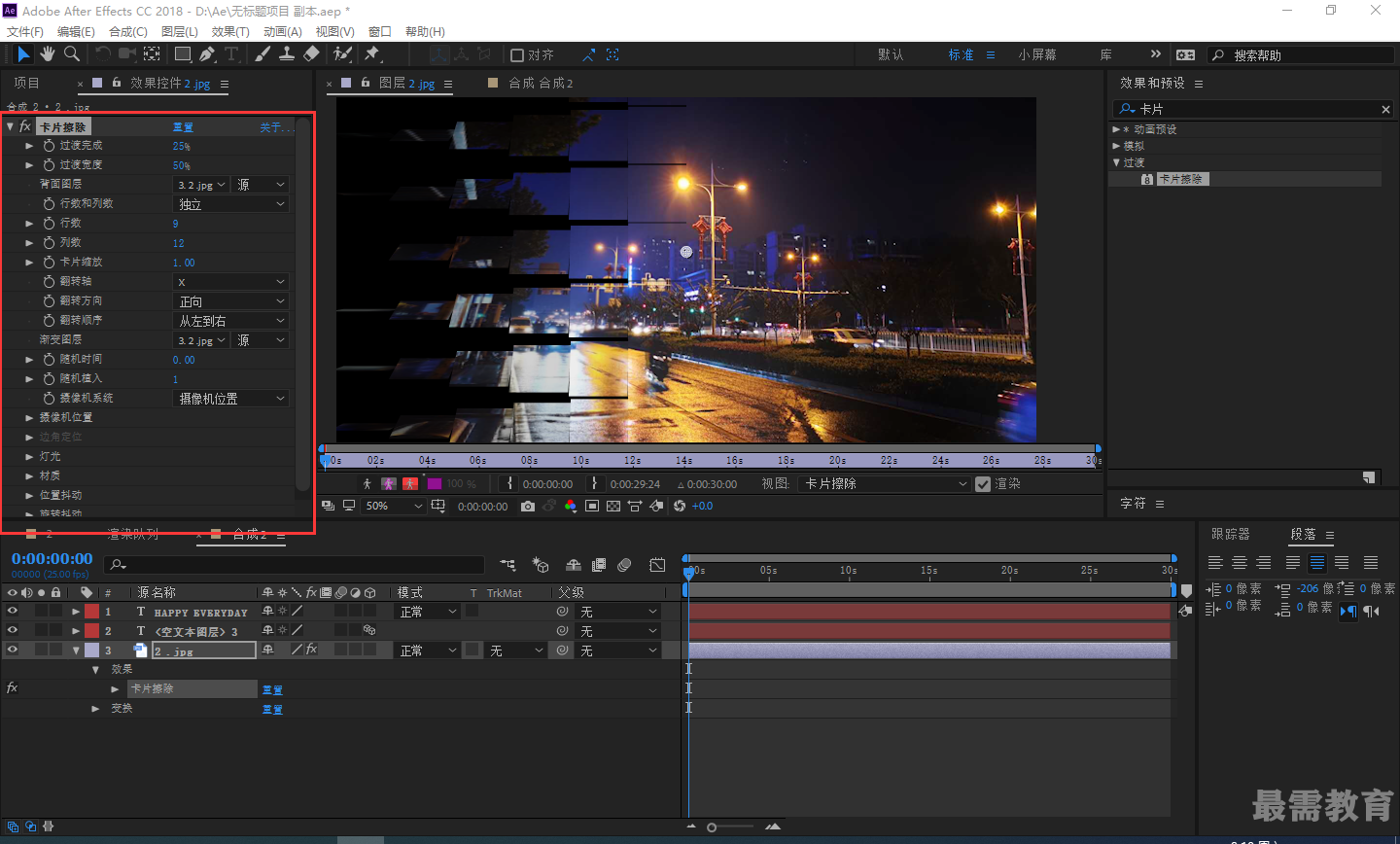Select the Zoom magnifier tool
The height and width of the screenshot is (844, 1400).
coord(72,54)
